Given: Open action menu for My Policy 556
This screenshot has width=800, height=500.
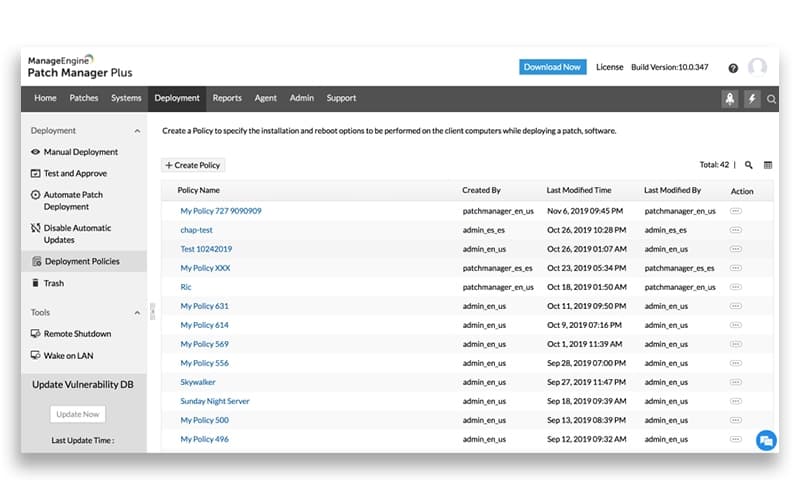Looking at the screenshot, I should (735, 363).
